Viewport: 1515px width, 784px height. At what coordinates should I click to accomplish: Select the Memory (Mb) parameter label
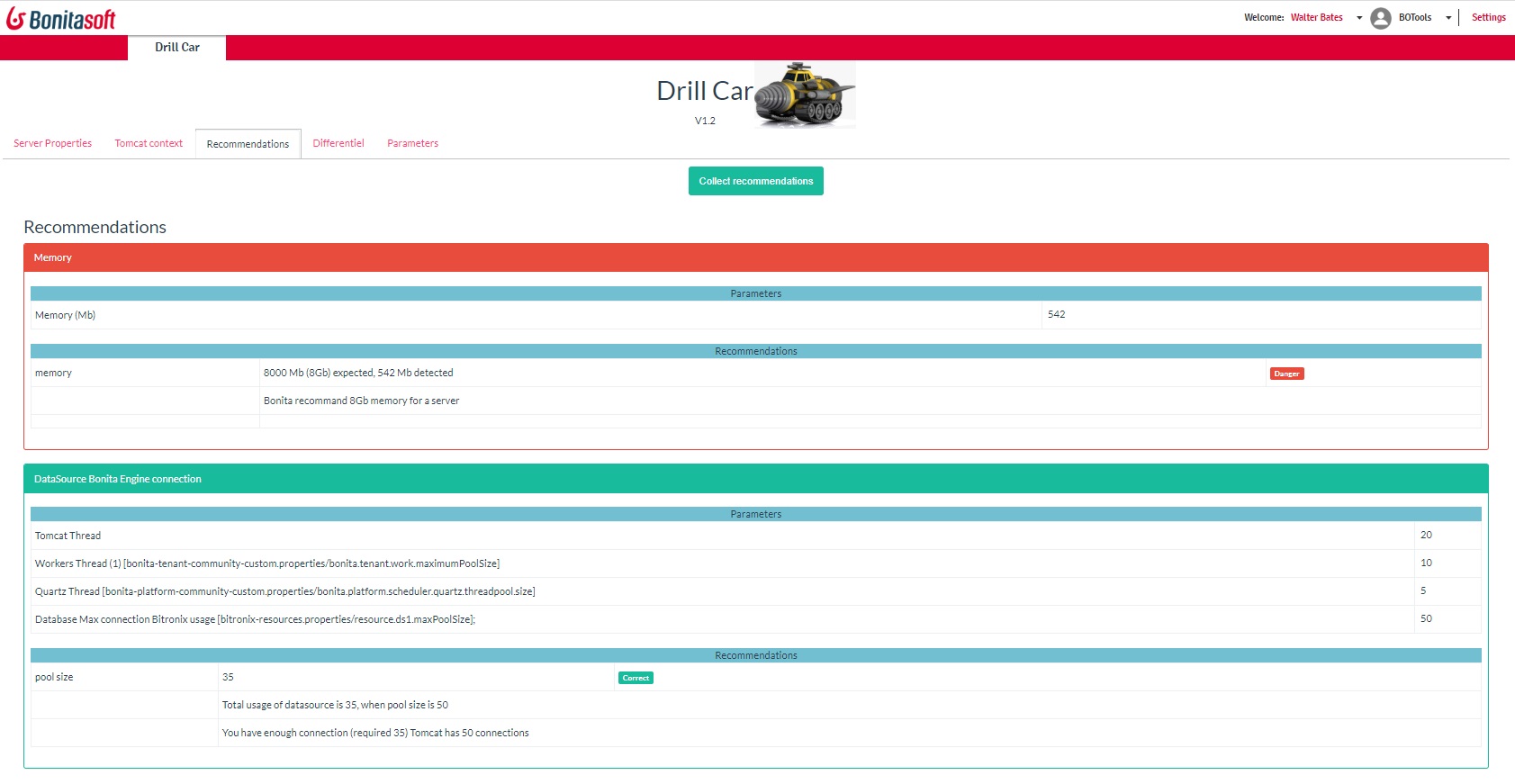click(65, 315)
